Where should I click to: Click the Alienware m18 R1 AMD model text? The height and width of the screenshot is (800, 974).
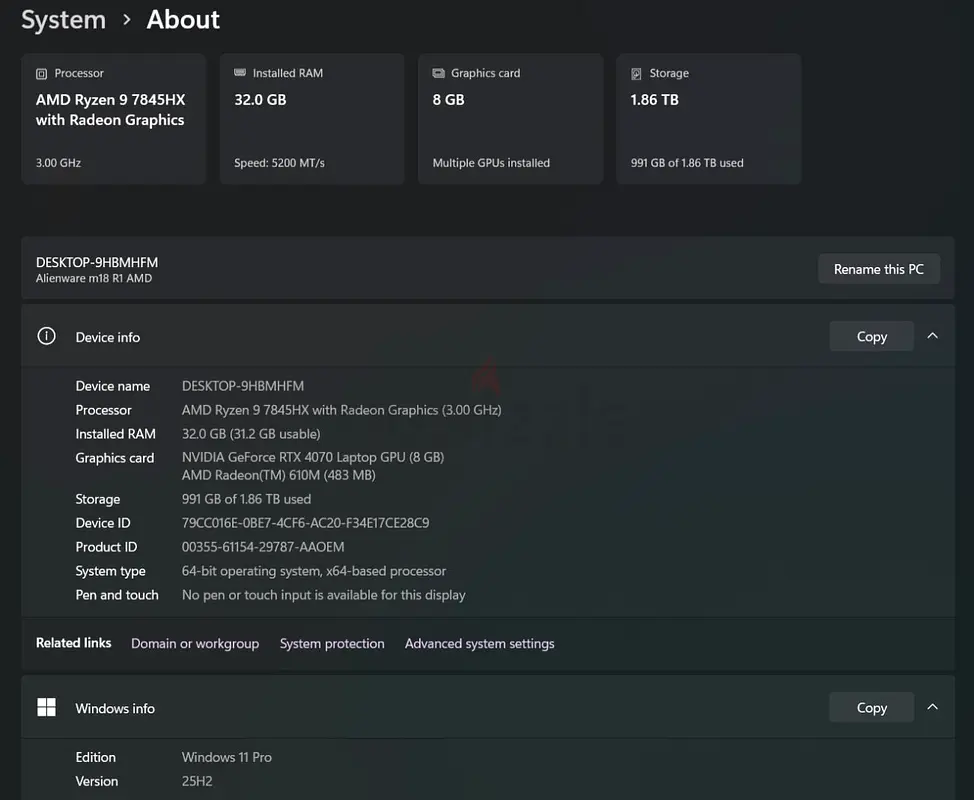click(x=94, y=278)
